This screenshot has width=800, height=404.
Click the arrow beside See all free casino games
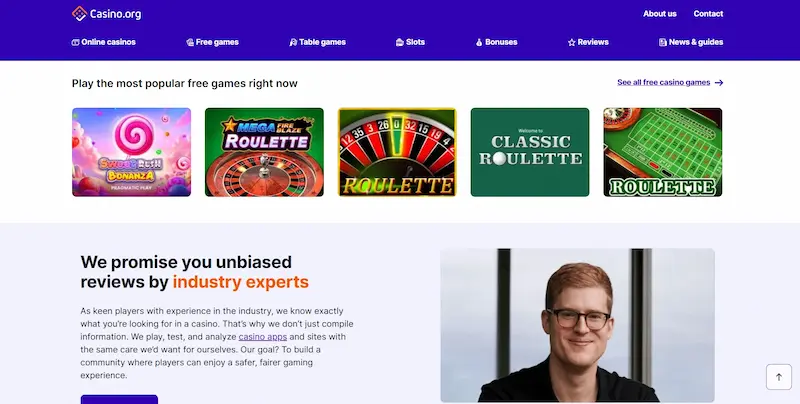[x=719, y=83]
